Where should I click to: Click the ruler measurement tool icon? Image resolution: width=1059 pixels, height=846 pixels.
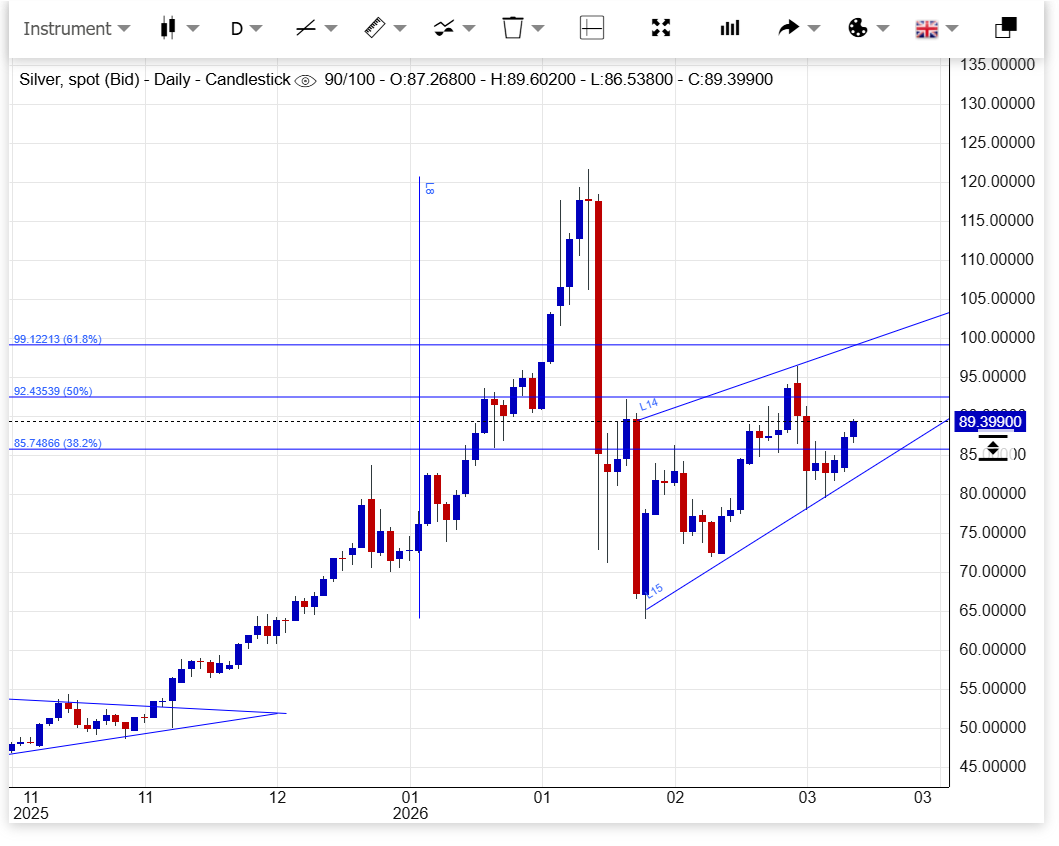(x=375, y=28)
